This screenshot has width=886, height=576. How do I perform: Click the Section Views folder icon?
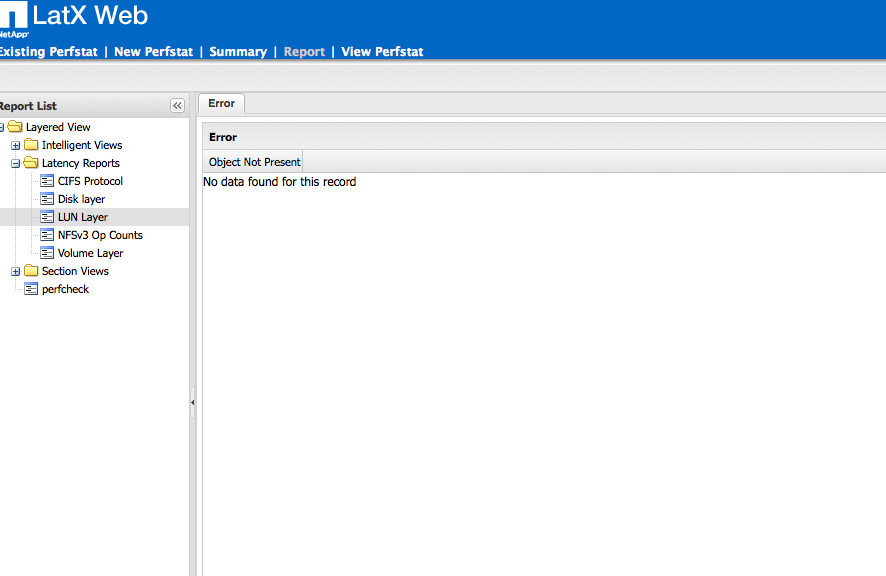click(x=31, y=271)
